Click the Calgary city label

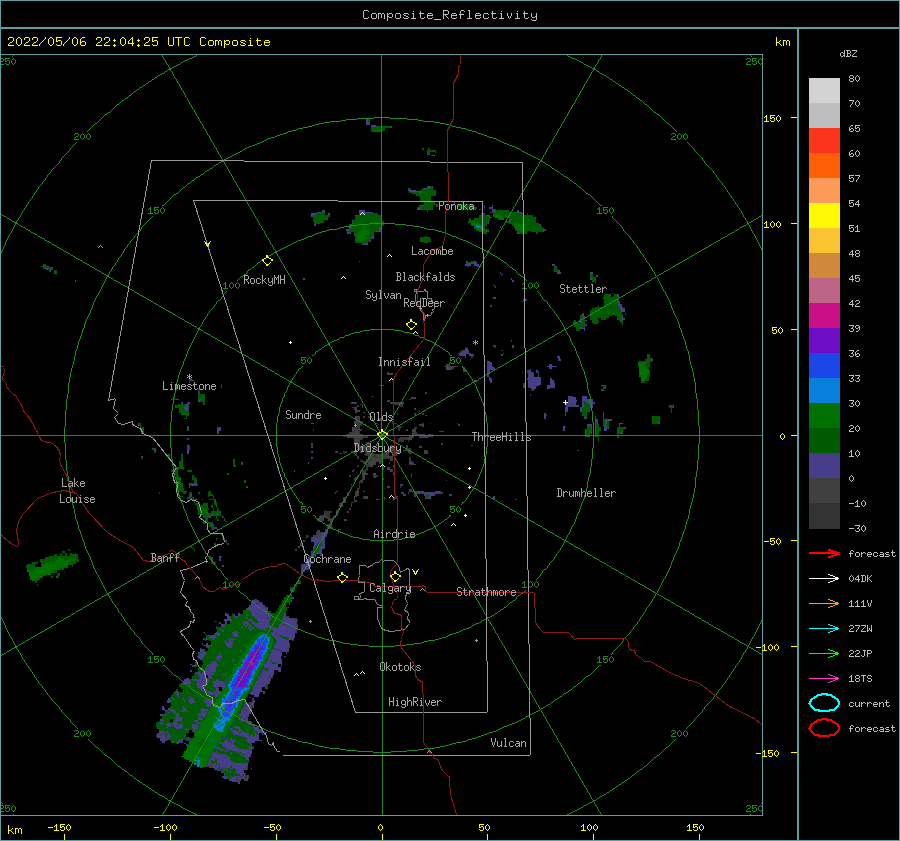pos(390,588)
